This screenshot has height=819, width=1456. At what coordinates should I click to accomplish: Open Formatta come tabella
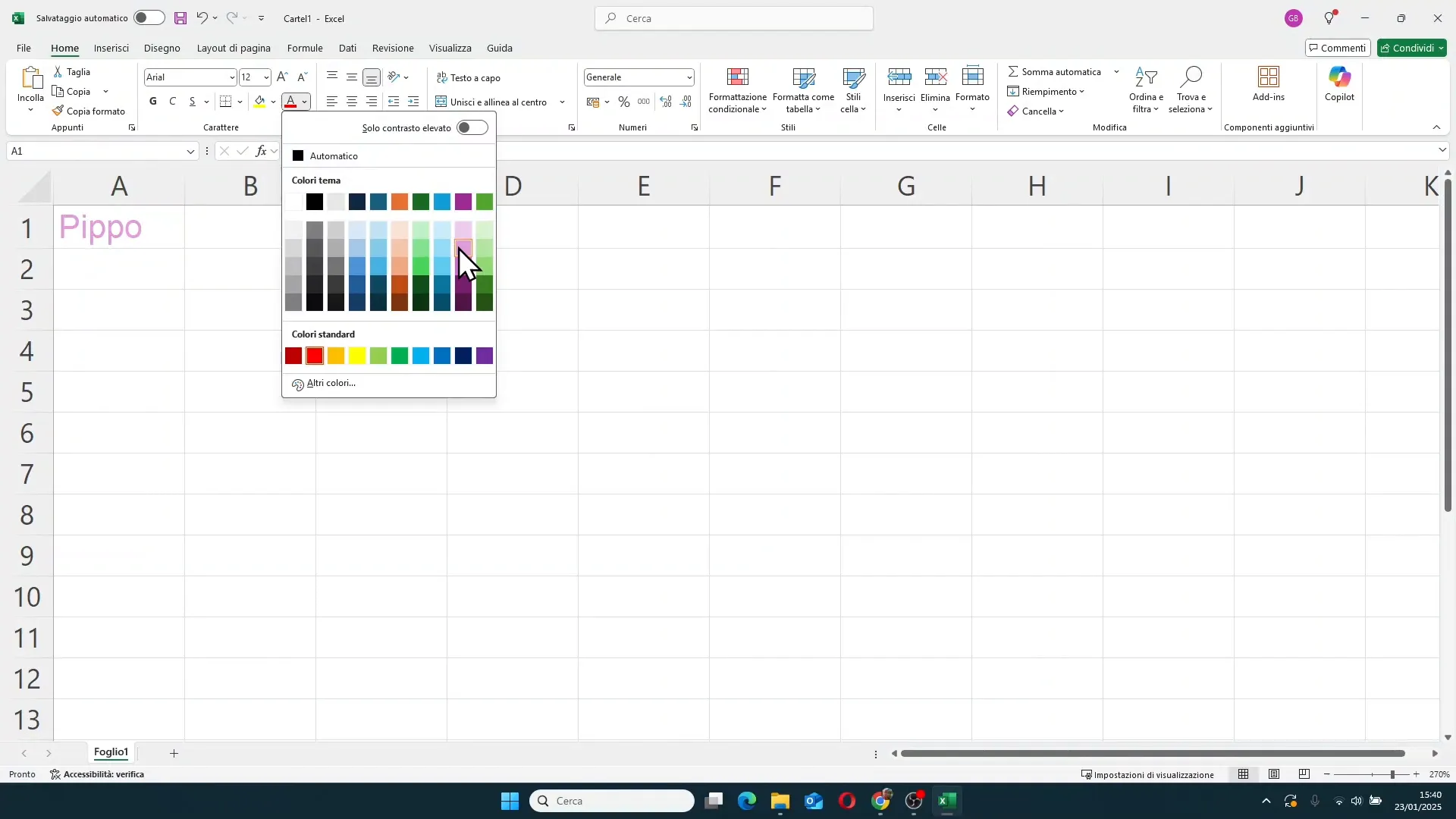click(x=804, y=90)
